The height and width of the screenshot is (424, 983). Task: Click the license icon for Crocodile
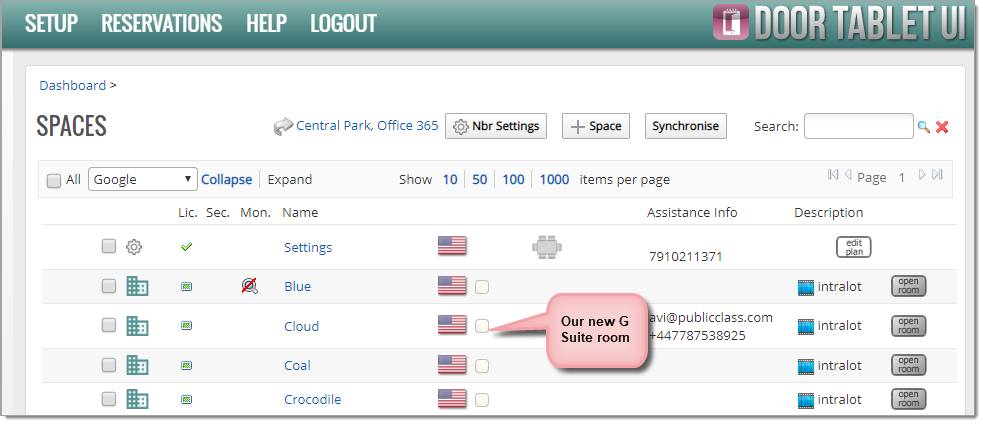(x=186, y=399)
